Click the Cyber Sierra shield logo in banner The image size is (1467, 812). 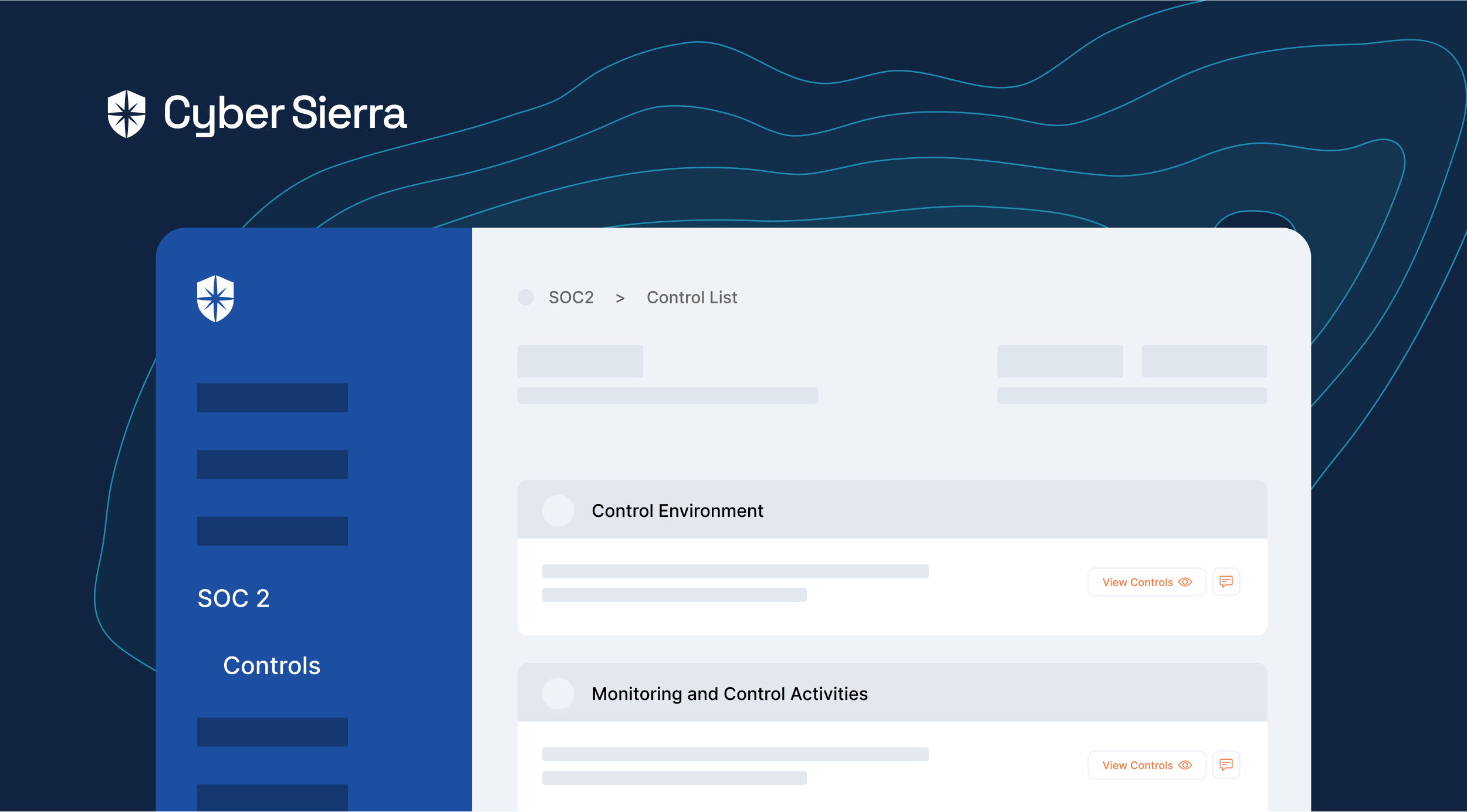tap(126, 114)
